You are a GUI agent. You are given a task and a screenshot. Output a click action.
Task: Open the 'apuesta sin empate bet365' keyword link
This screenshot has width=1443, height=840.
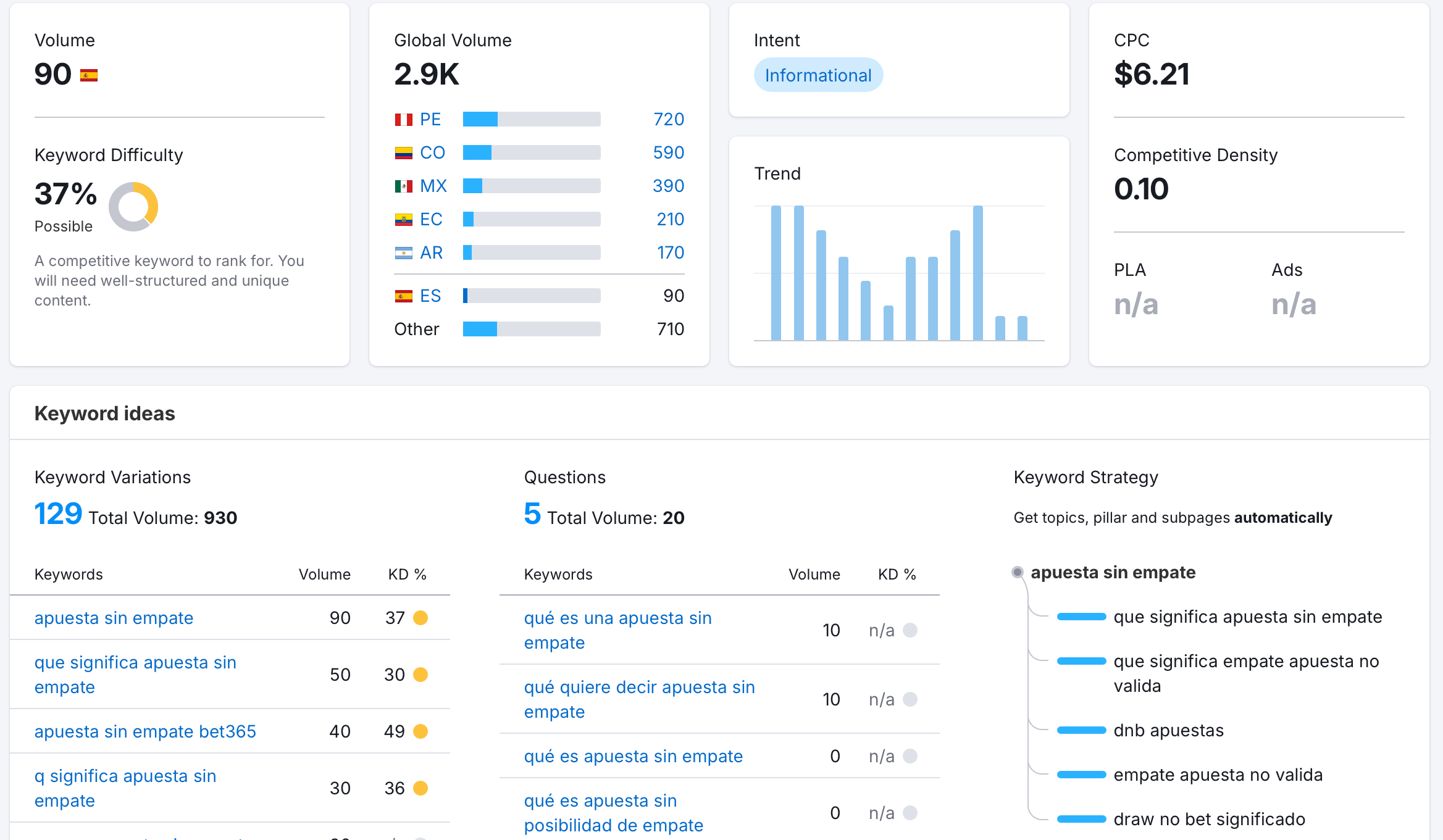tap(145, 731)
